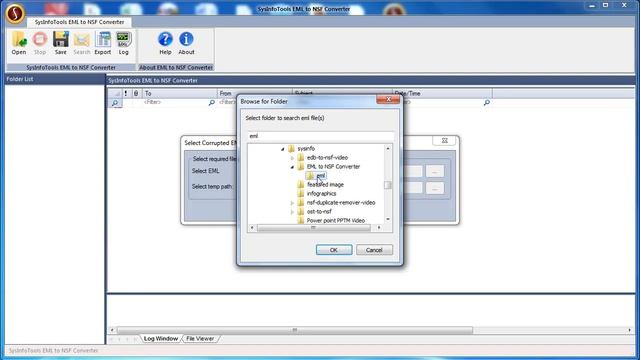Sort by attachment column icon

tap(136, 93)
